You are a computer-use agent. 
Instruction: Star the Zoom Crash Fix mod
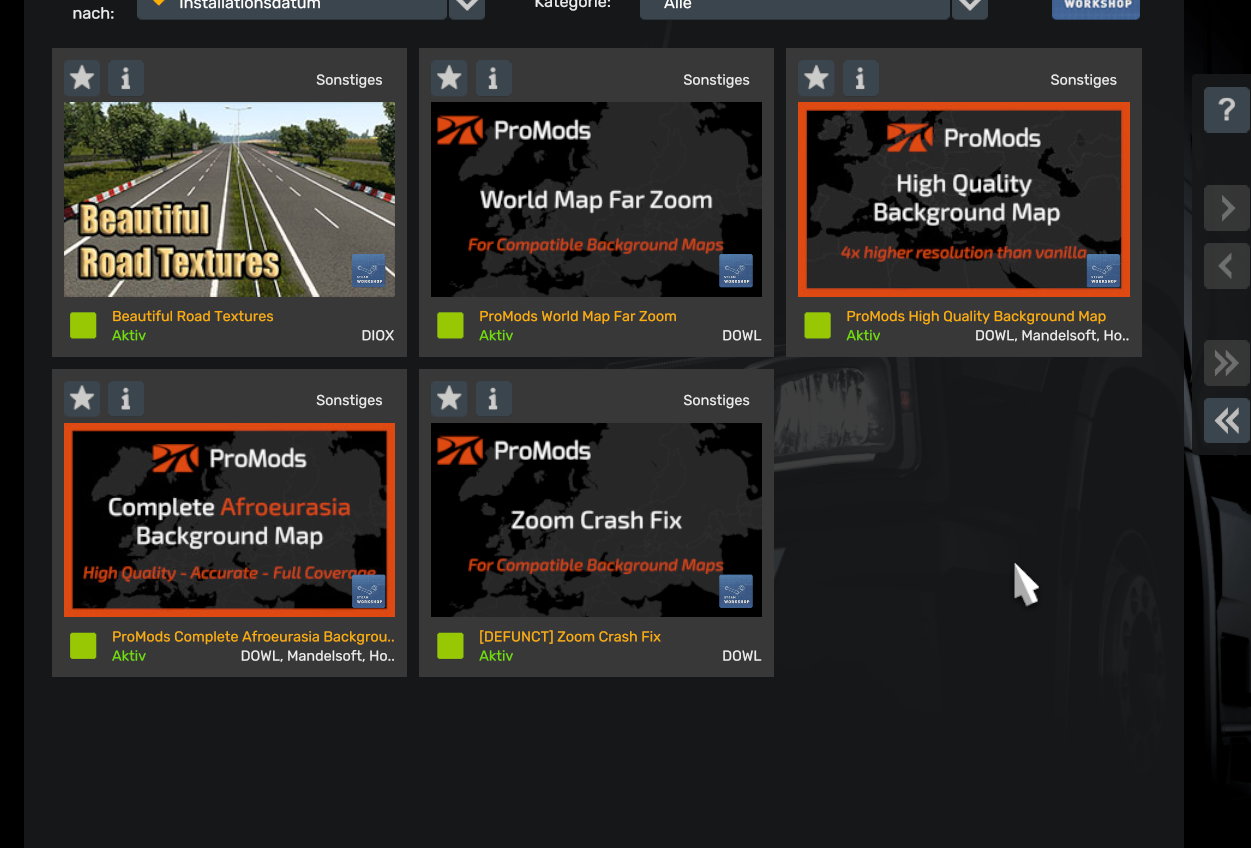point(448,398)
